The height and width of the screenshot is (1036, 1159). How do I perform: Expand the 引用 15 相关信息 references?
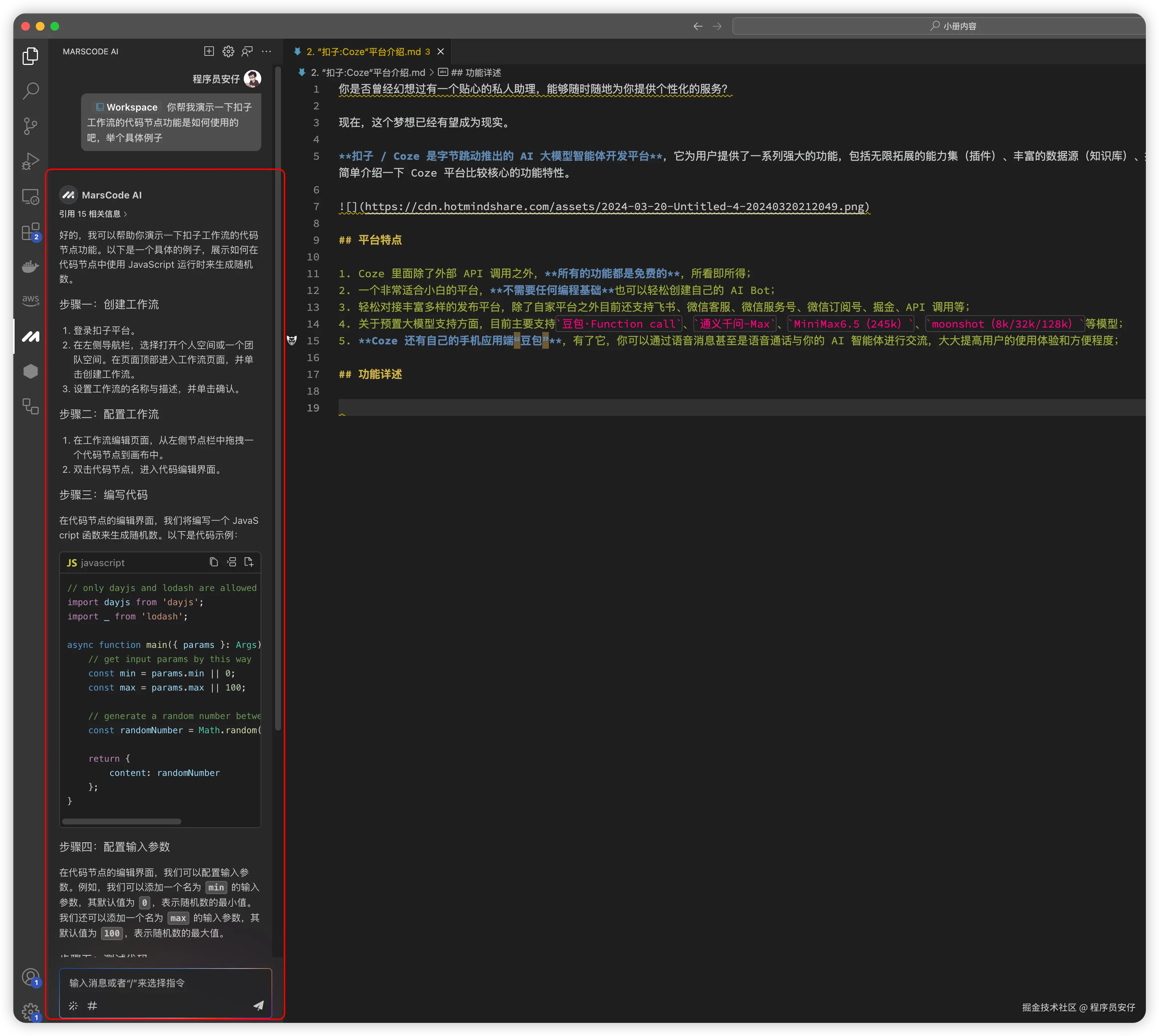point(93,214)
